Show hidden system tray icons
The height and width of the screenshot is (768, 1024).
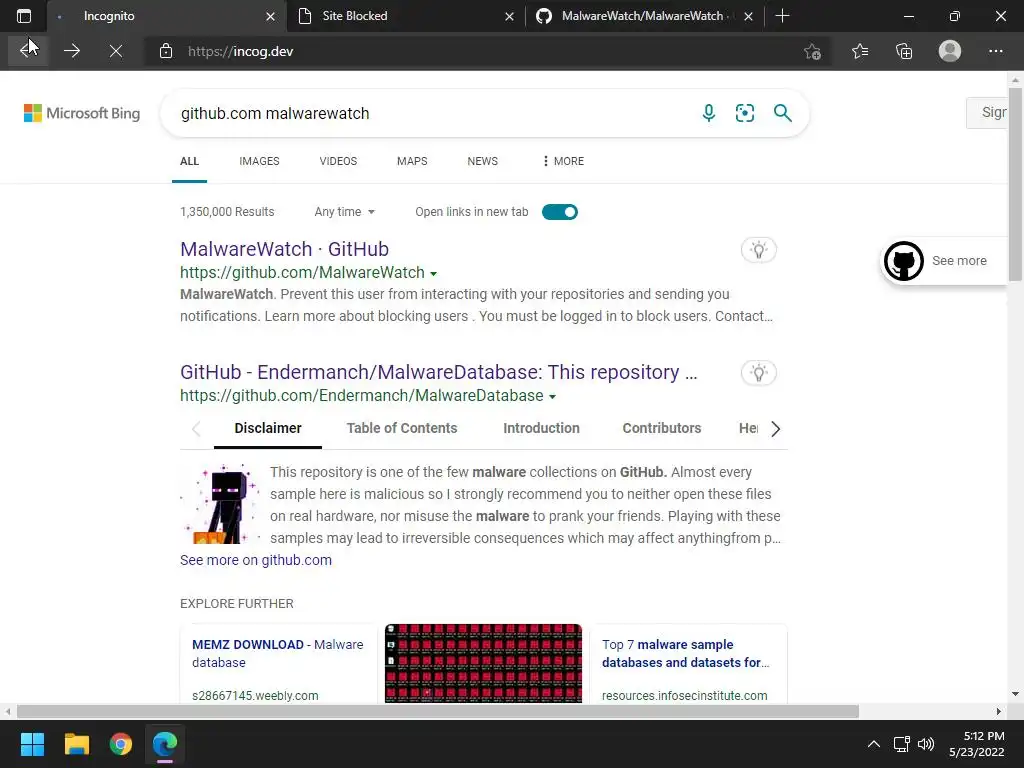pyautogui.click(x=873, y=744)
